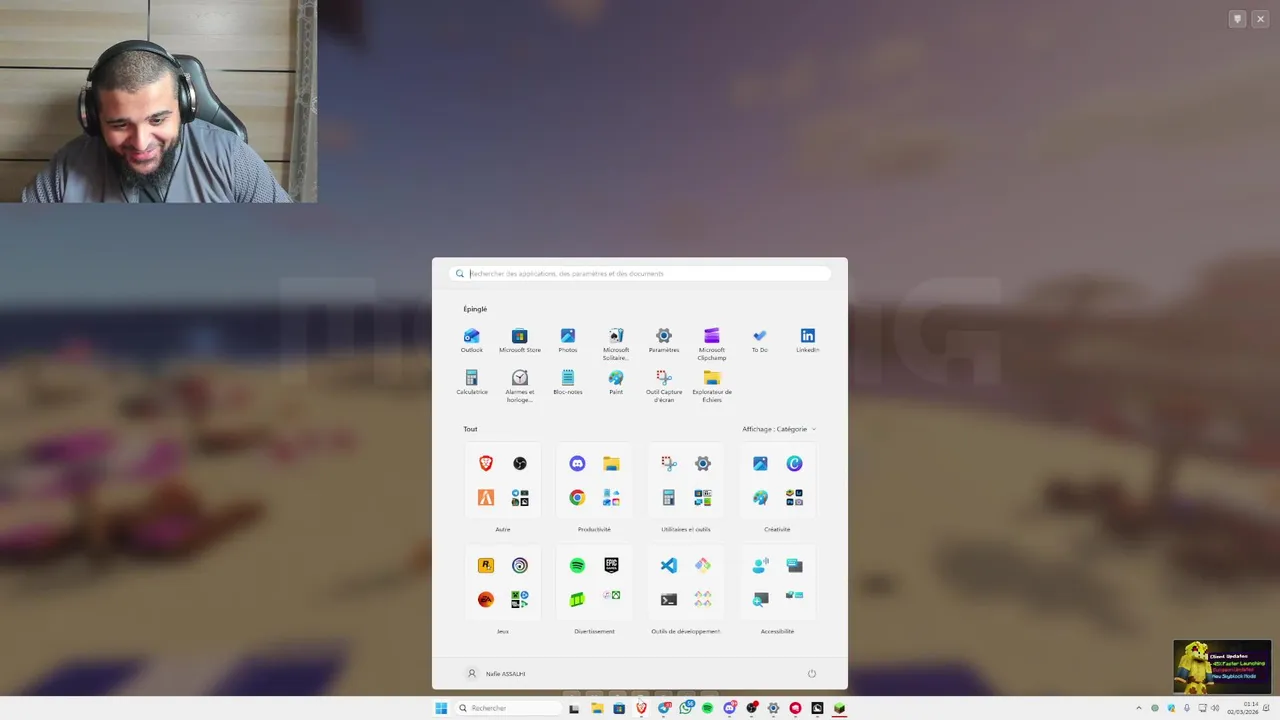Launch Terminal in Outils de développement
Screen dimensions: 1280x720
click(x=669, y=599)
